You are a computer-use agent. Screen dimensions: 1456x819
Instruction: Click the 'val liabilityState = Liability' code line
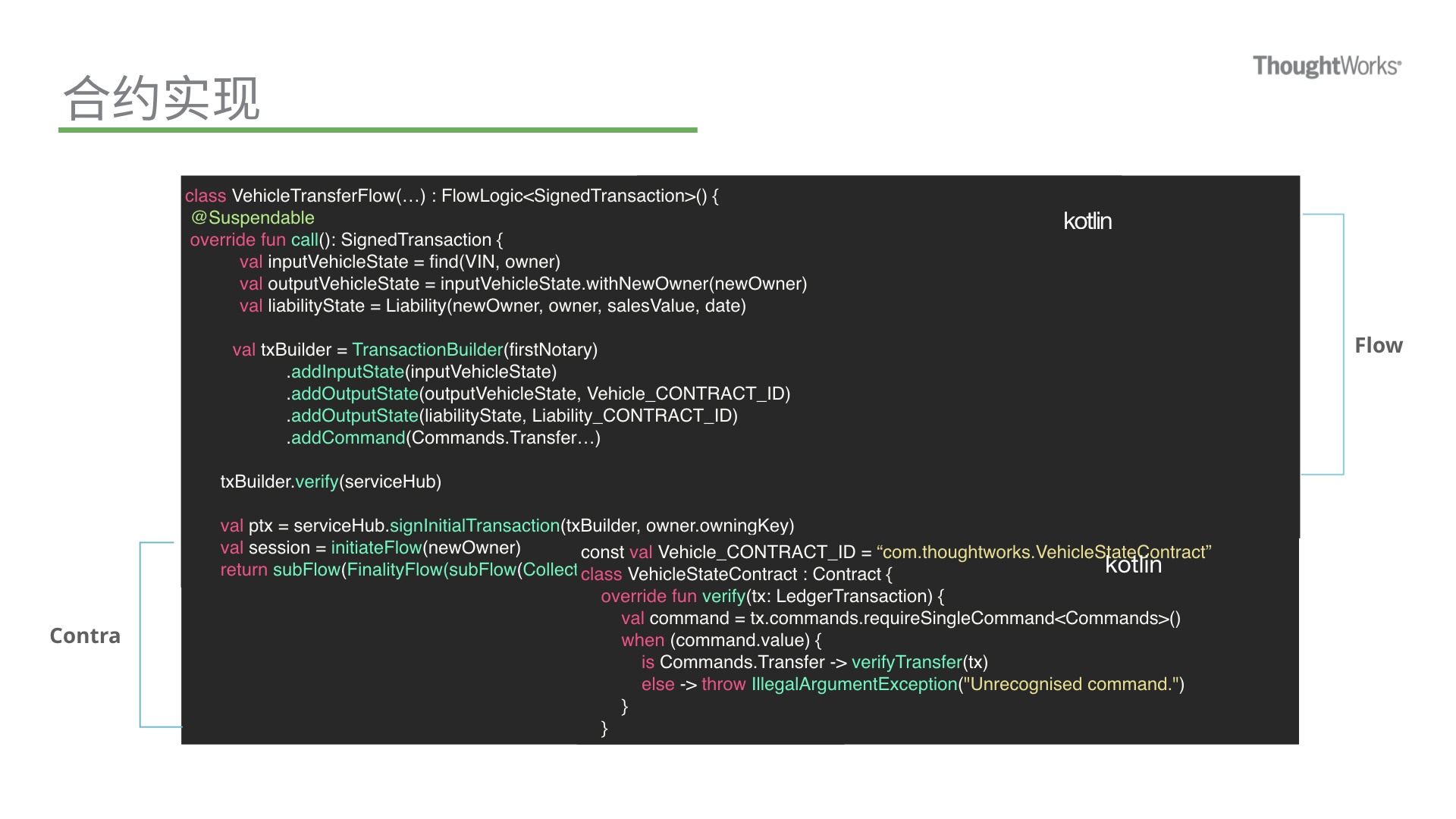(x=493, y=306)
